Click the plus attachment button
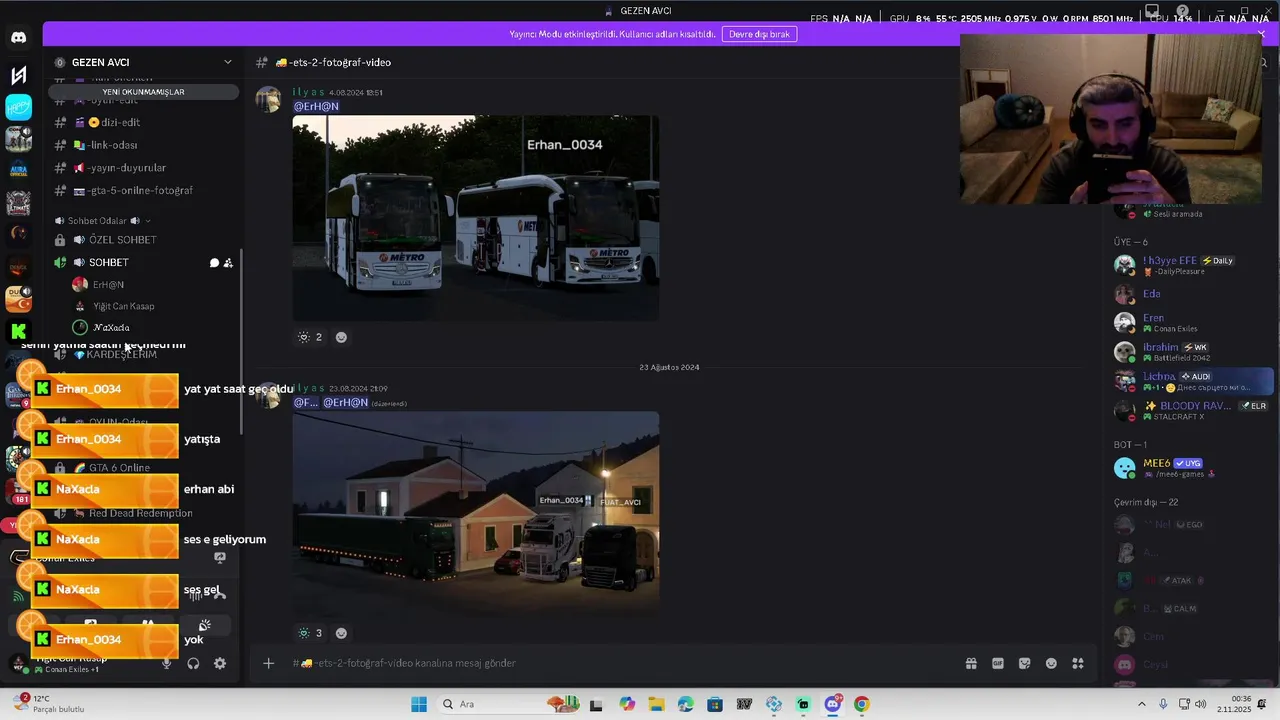 (x=268, y=663)
